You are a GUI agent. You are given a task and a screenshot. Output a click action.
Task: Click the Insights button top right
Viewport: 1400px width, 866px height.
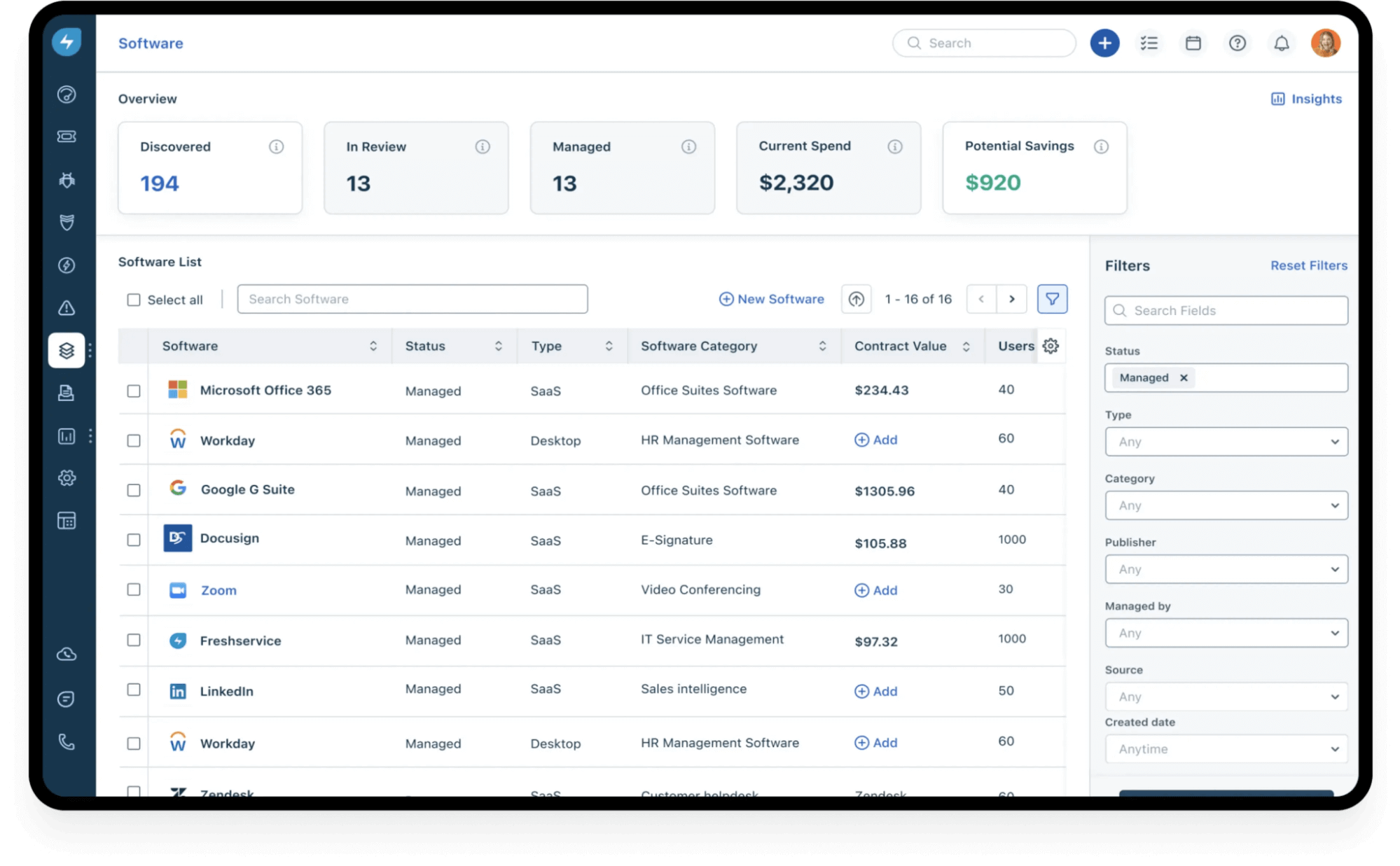click(1307, 98)
